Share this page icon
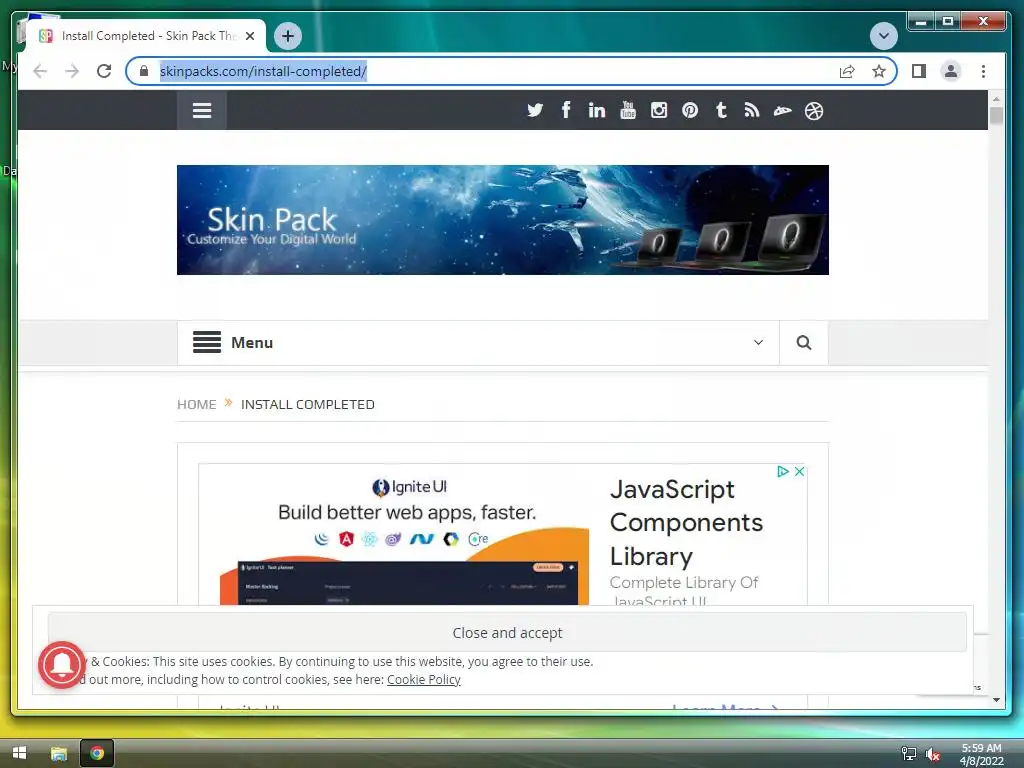Image resolution: width=1024 pixels, height=768 pixels. click(x=847, y=71)
